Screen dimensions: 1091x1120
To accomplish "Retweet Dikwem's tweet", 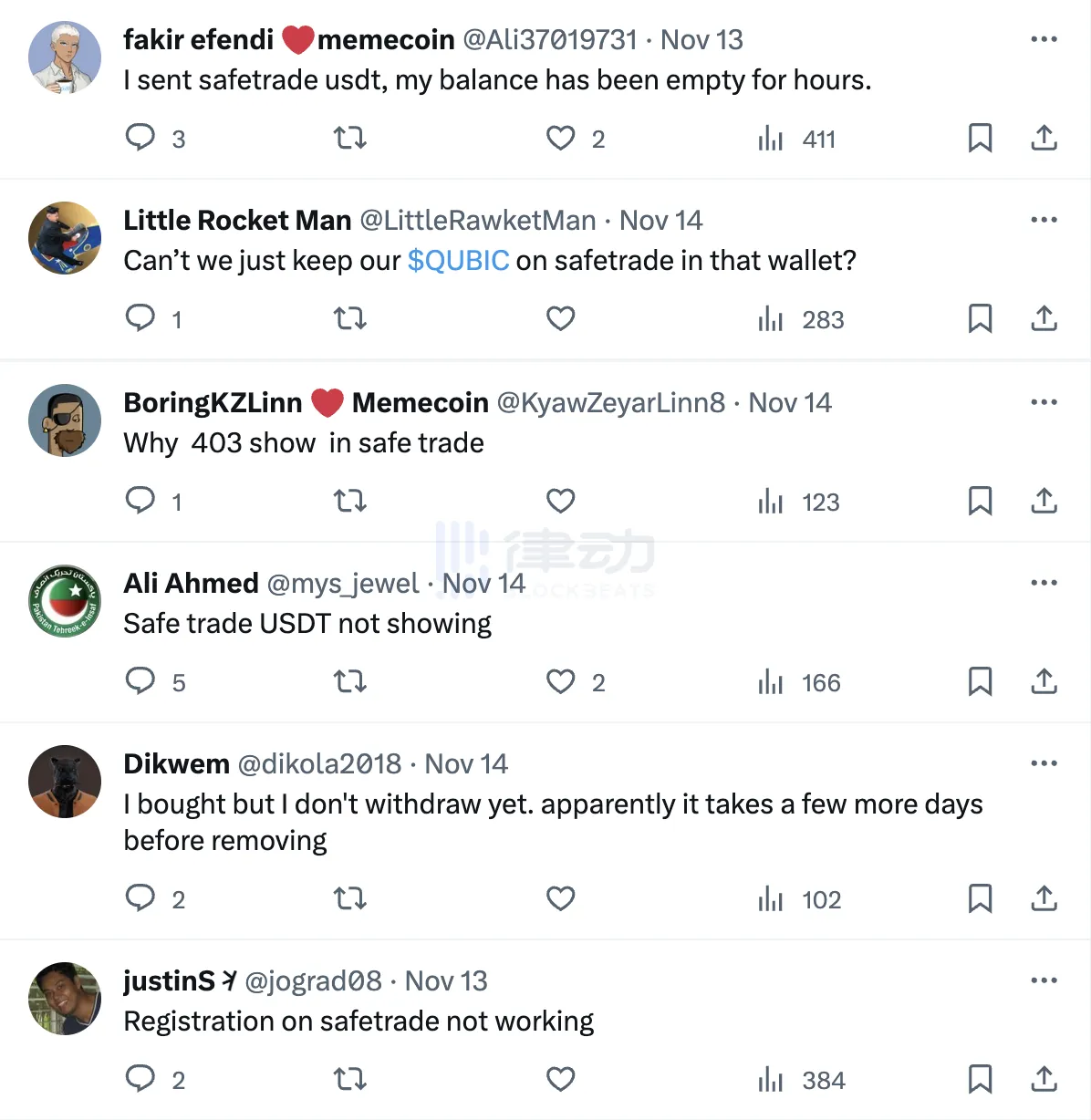I will click(349, 898).
